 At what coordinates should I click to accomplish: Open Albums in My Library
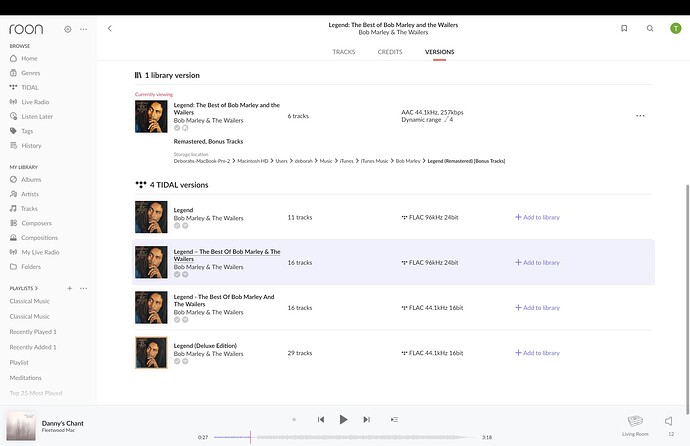[x=26, y=179]
